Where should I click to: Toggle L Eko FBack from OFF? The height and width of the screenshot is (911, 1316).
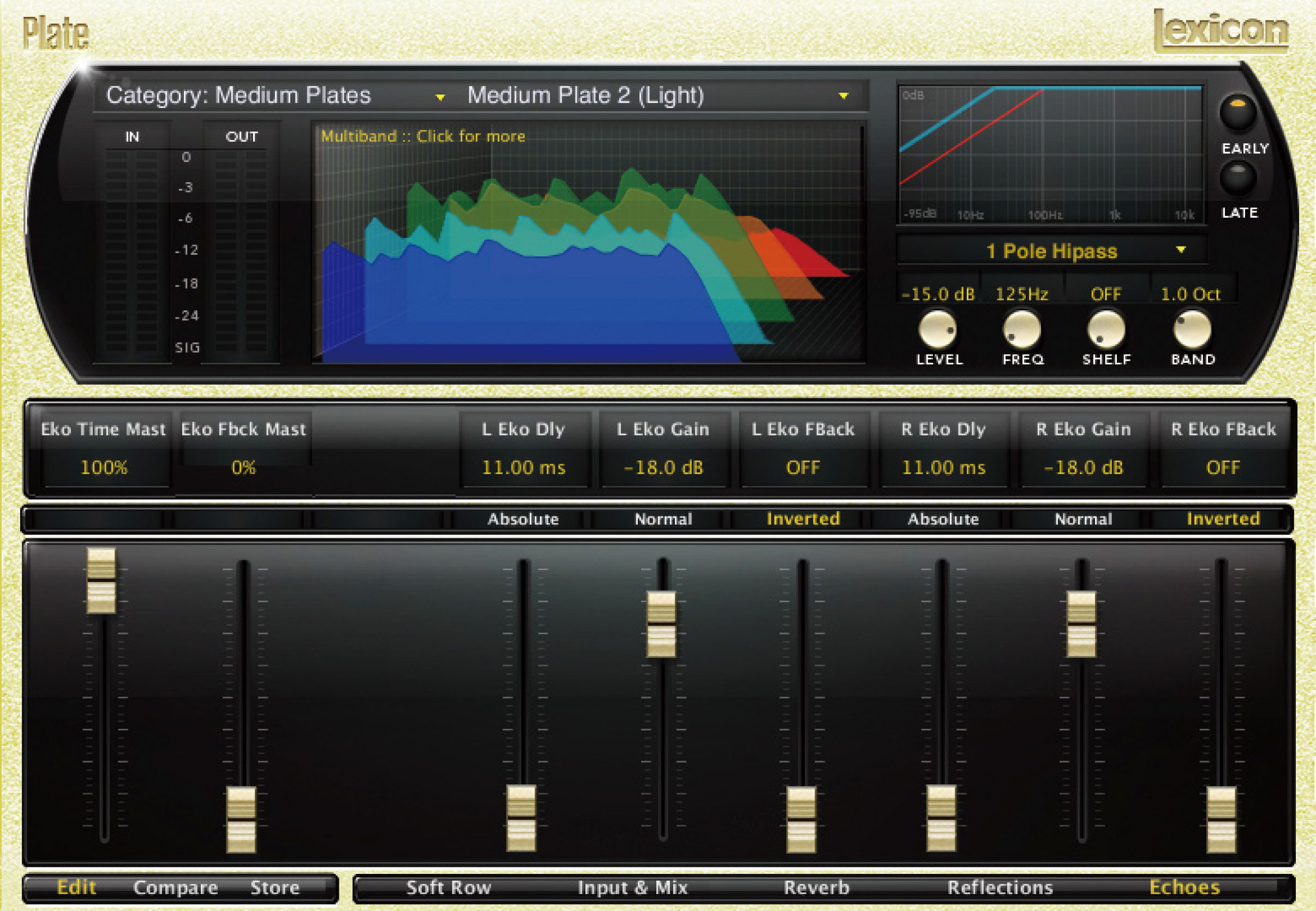(804, 467)
